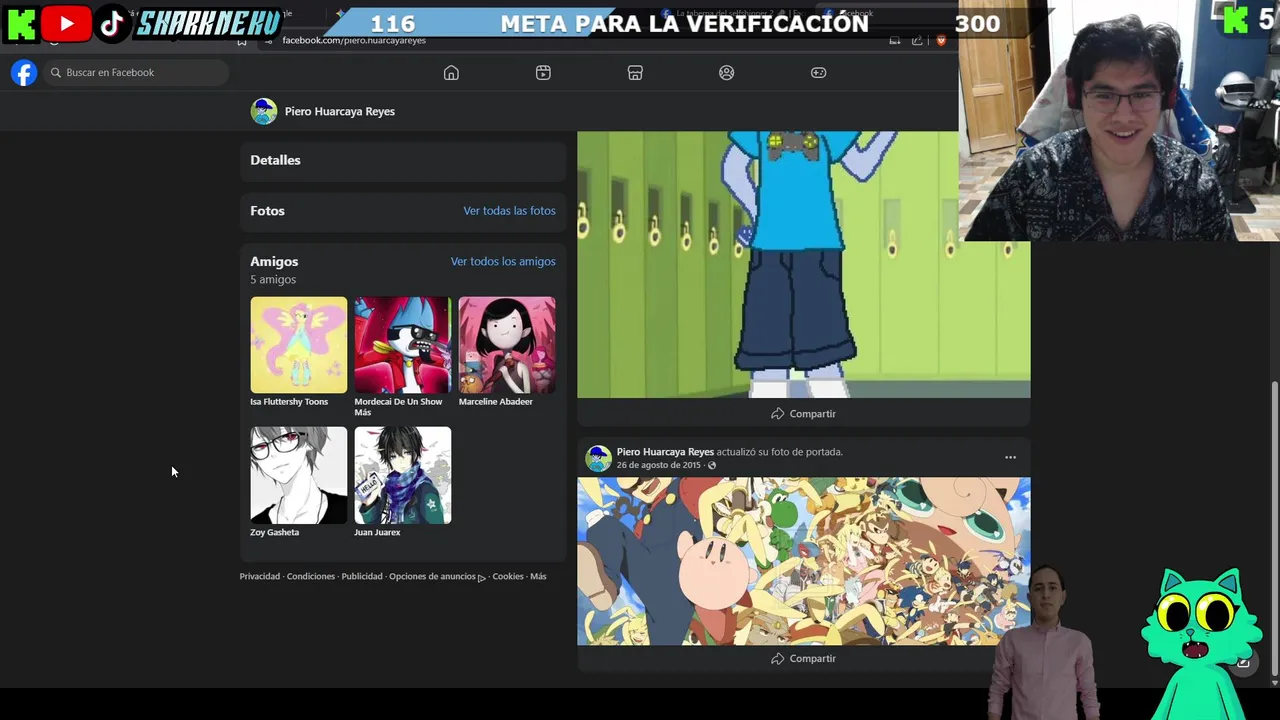
Task: Click Piero Huarcaya Reyes header profile picture
Action: click(264, 111)
